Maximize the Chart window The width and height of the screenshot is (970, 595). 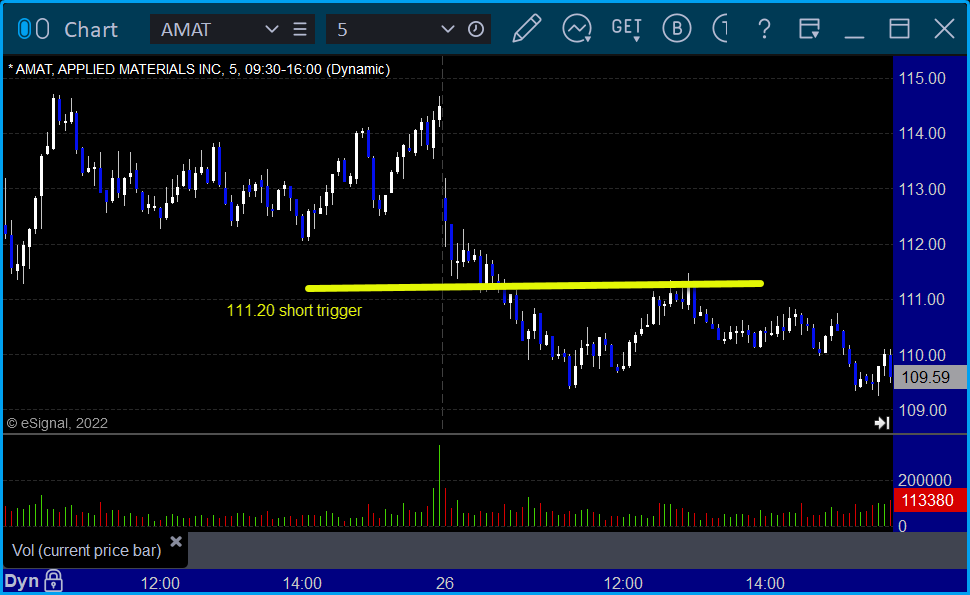[x=899, y=28]
